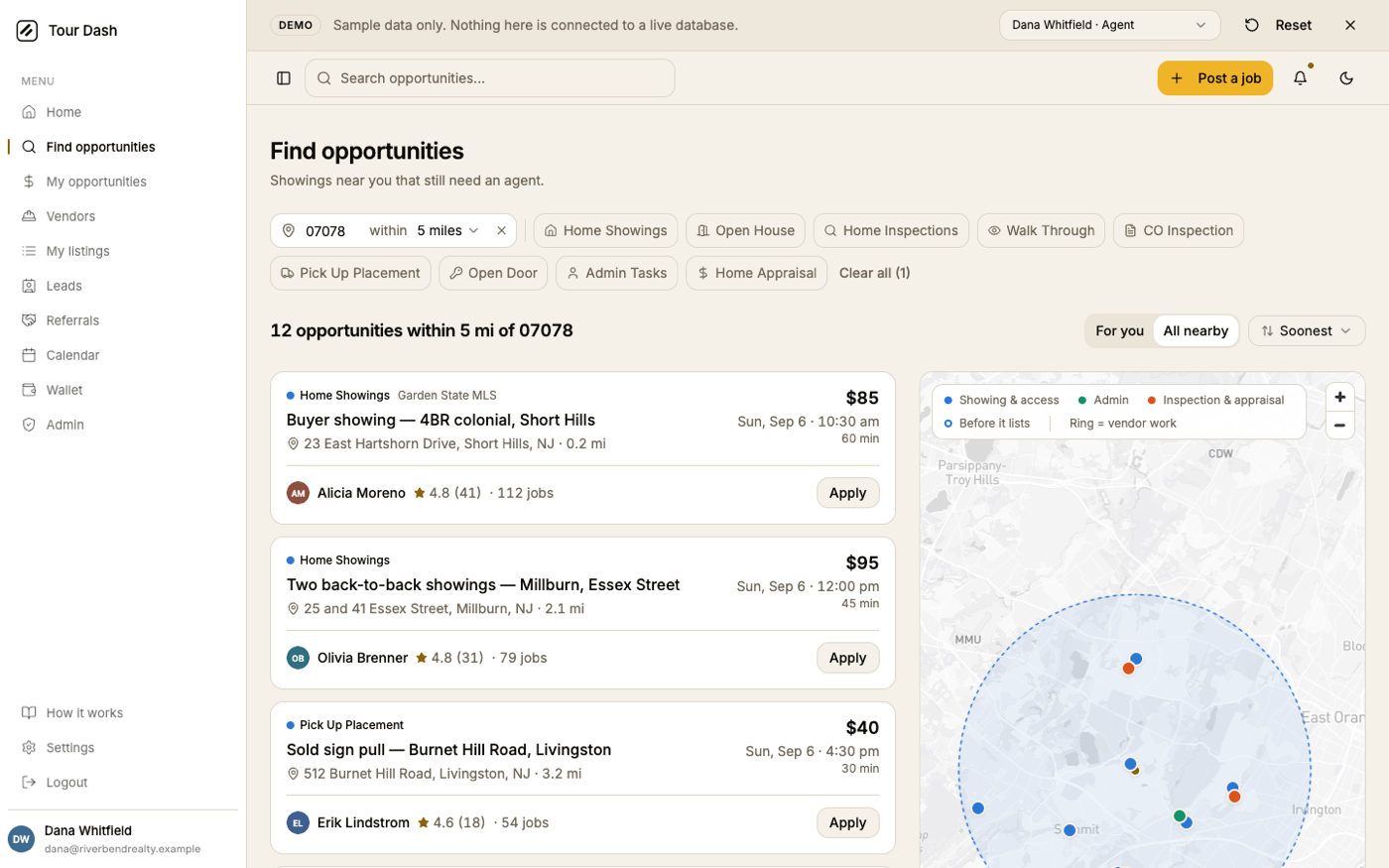Select the All nearby tab
Screen dimensions: 1389x868
[1196, 331]
